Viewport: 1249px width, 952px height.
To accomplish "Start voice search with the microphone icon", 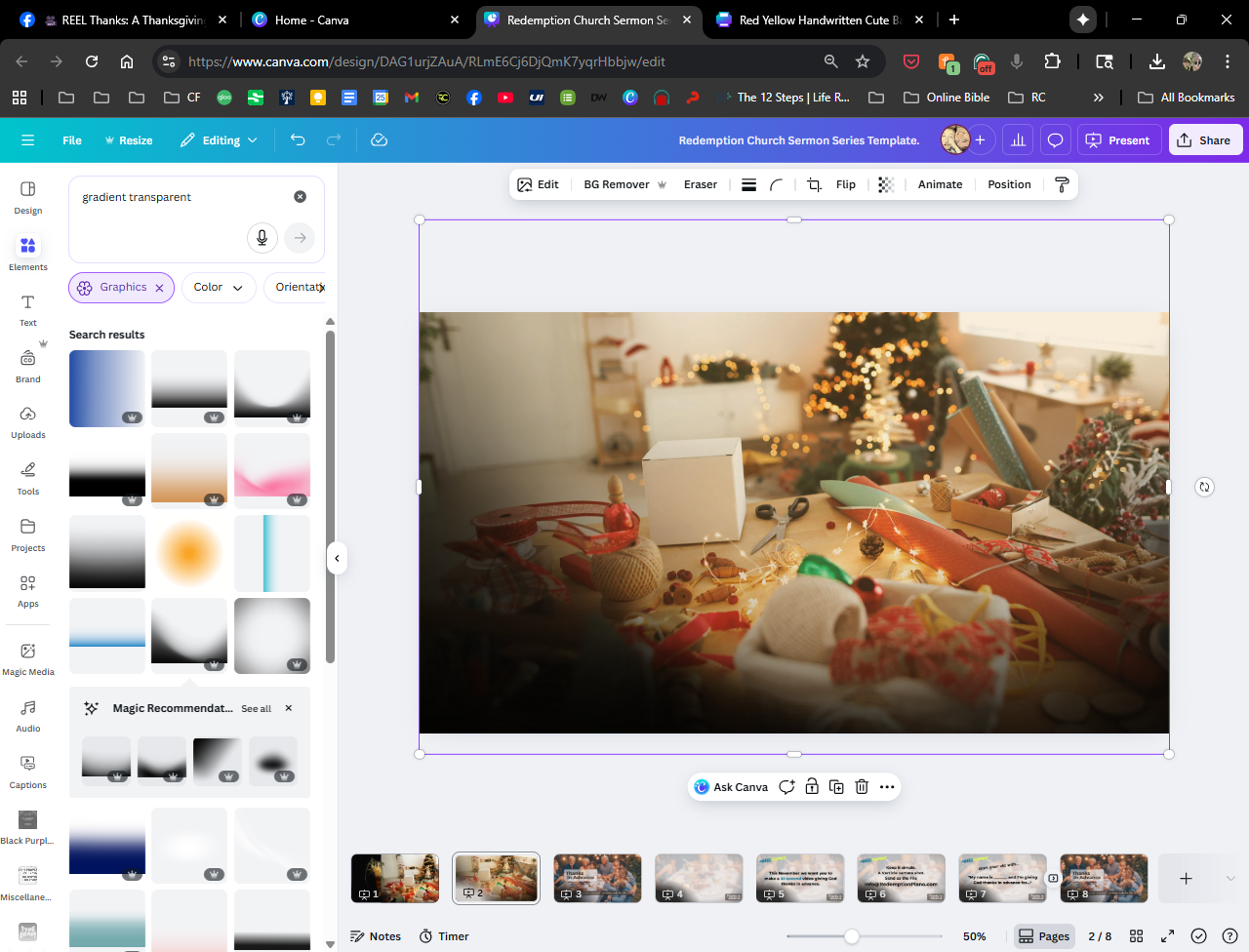I will 262,237.
